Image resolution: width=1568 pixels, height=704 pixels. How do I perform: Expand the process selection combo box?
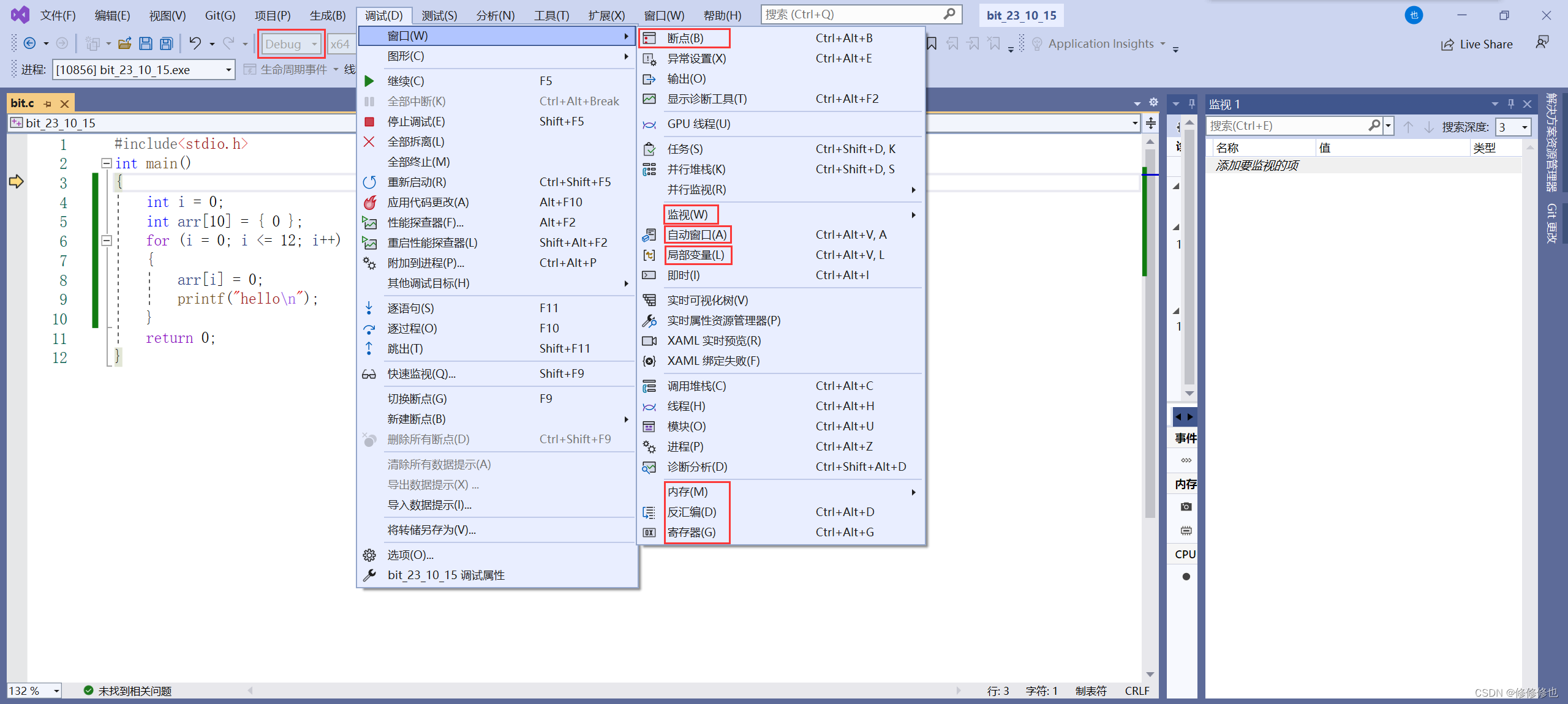(x=228, y=70)
